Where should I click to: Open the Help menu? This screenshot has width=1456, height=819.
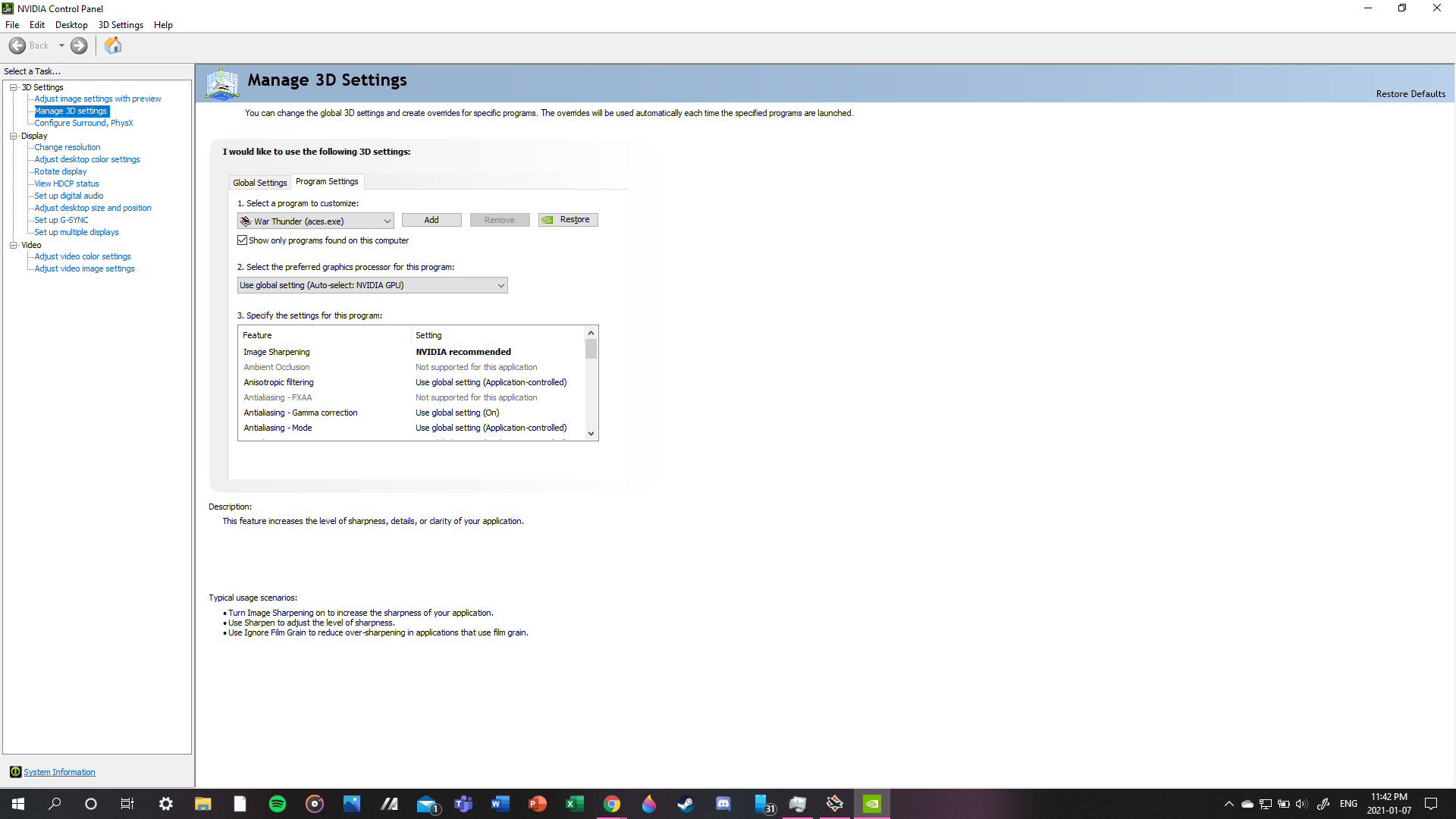(x=163, y=25)
